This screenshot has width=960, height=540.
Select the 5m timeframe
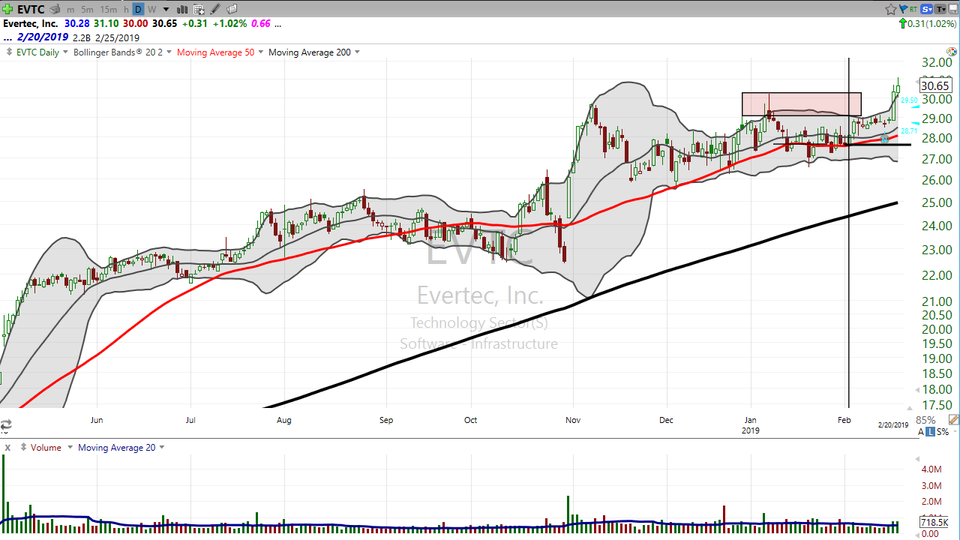[x=87, y=9]
